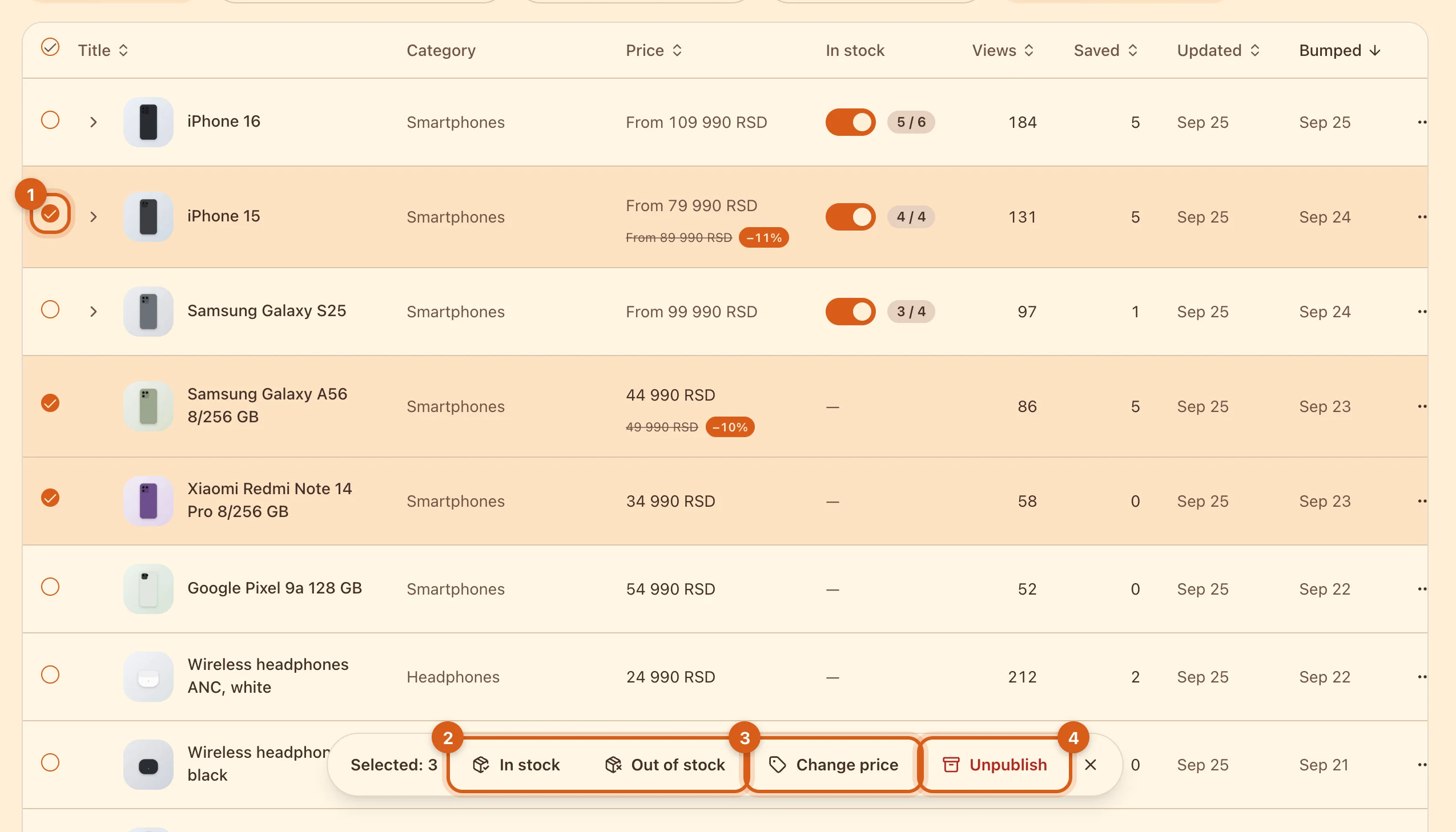1456x832 pixels.
Task: Click the black headphones thumbnail
Action: coord(148,765)
